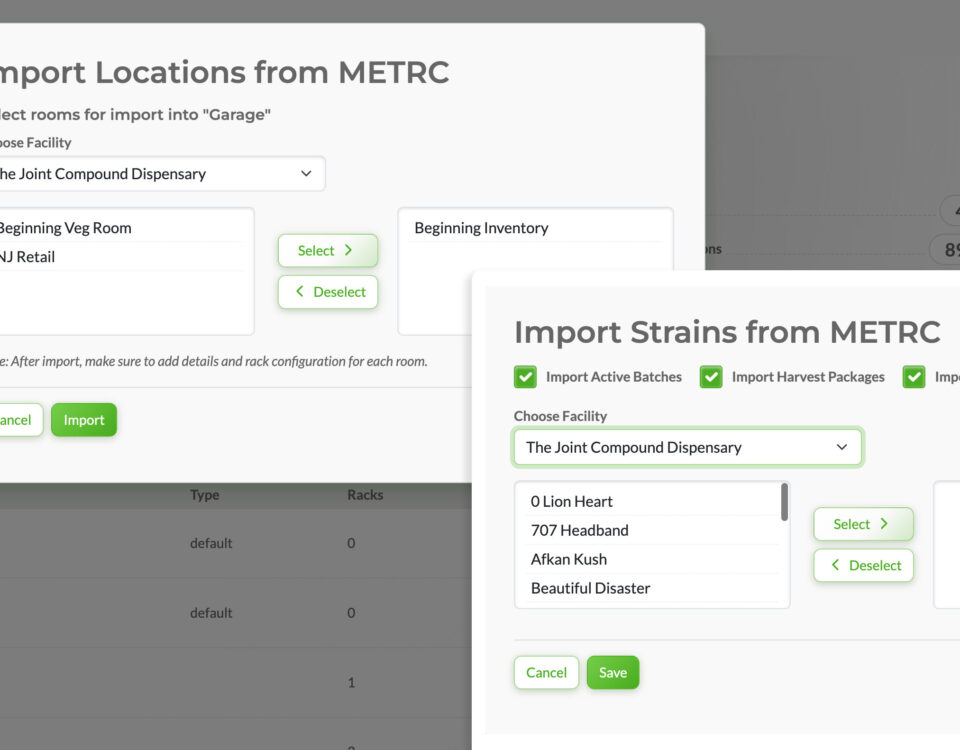Click Deselect button in Import Locations dialog
Image resolution: width=960 pixels, height=750 pixels.
click(x=327, y=292)
